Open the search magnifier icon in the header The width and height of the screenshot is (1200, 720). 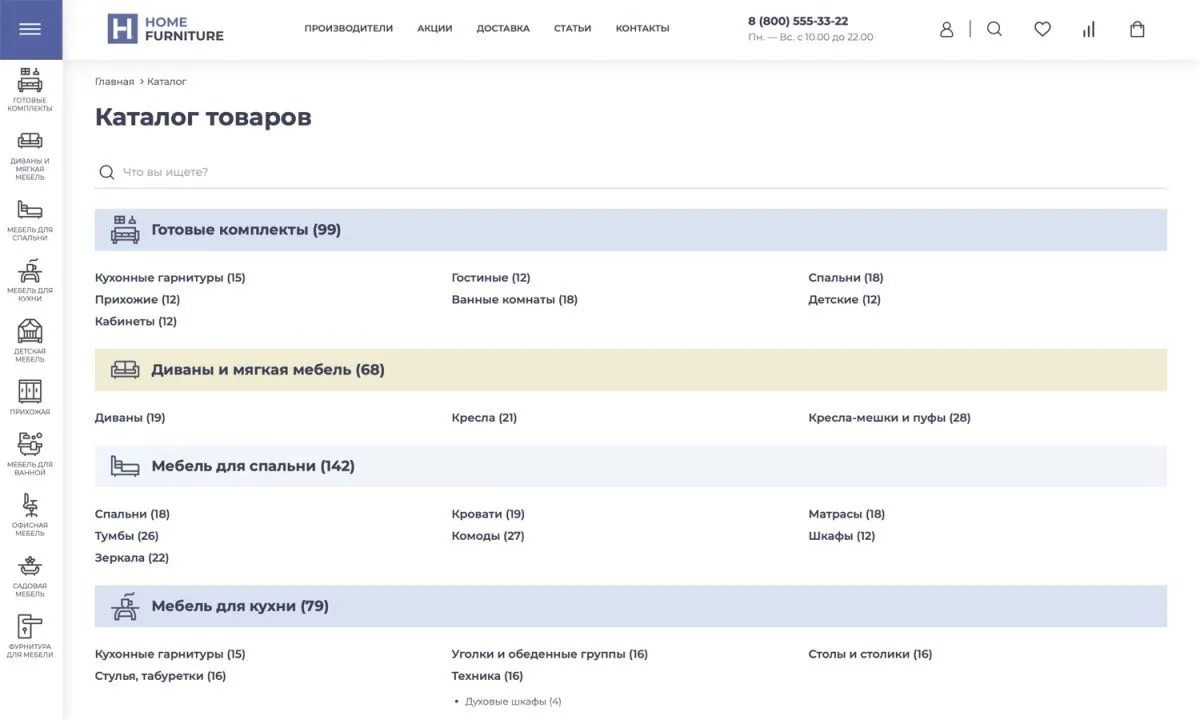(x=994, y=29)
